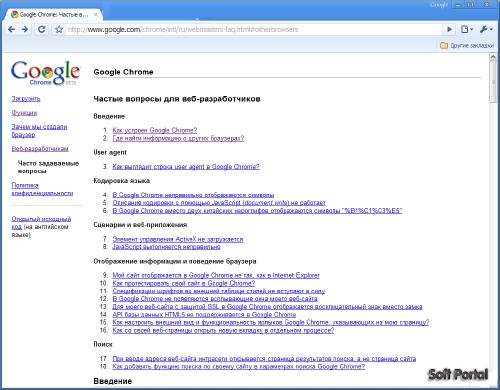Open the page menu icon

pyautogui.click(x=467, y=29)
